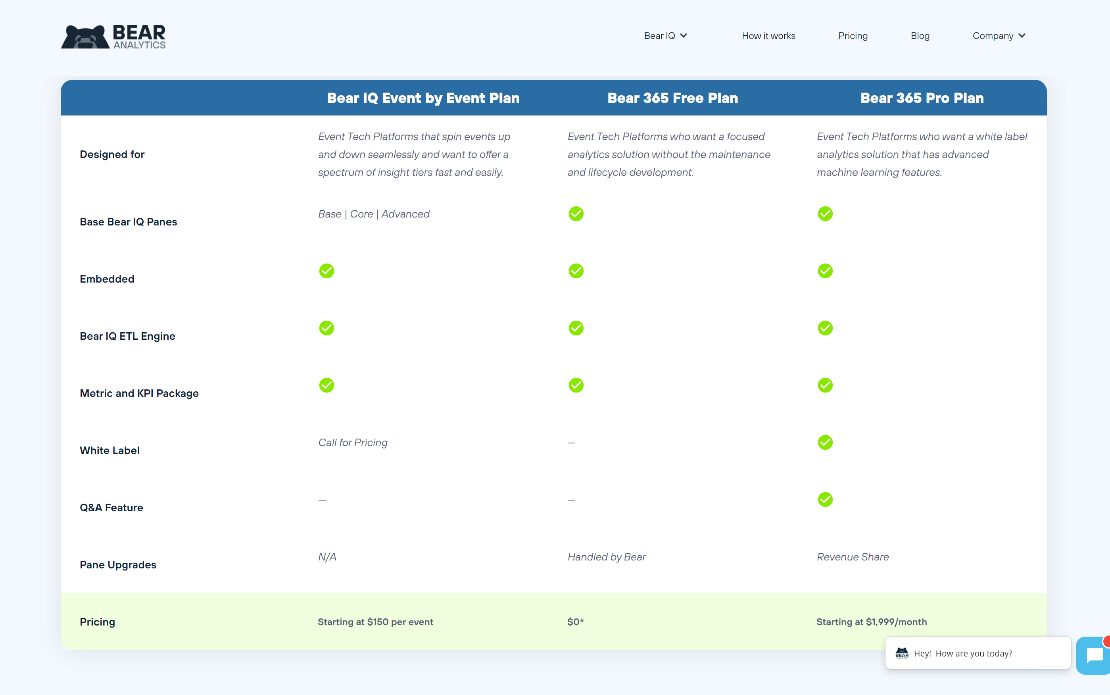This screenshot has height=695, width=1110.
Task: Click the Free Plan 'Designed for' description
Action: coord(669,154)
